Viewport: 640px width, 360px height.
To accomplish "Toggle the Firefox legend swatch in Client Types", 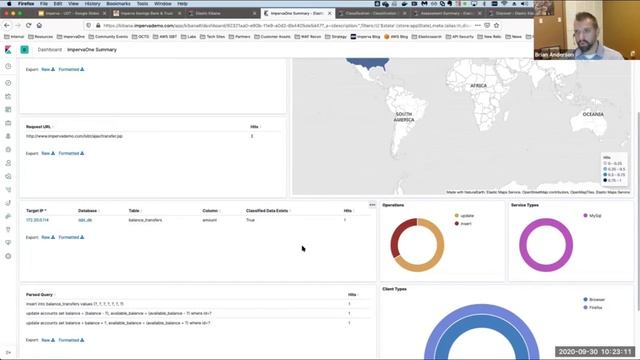I will coord(585,308).
